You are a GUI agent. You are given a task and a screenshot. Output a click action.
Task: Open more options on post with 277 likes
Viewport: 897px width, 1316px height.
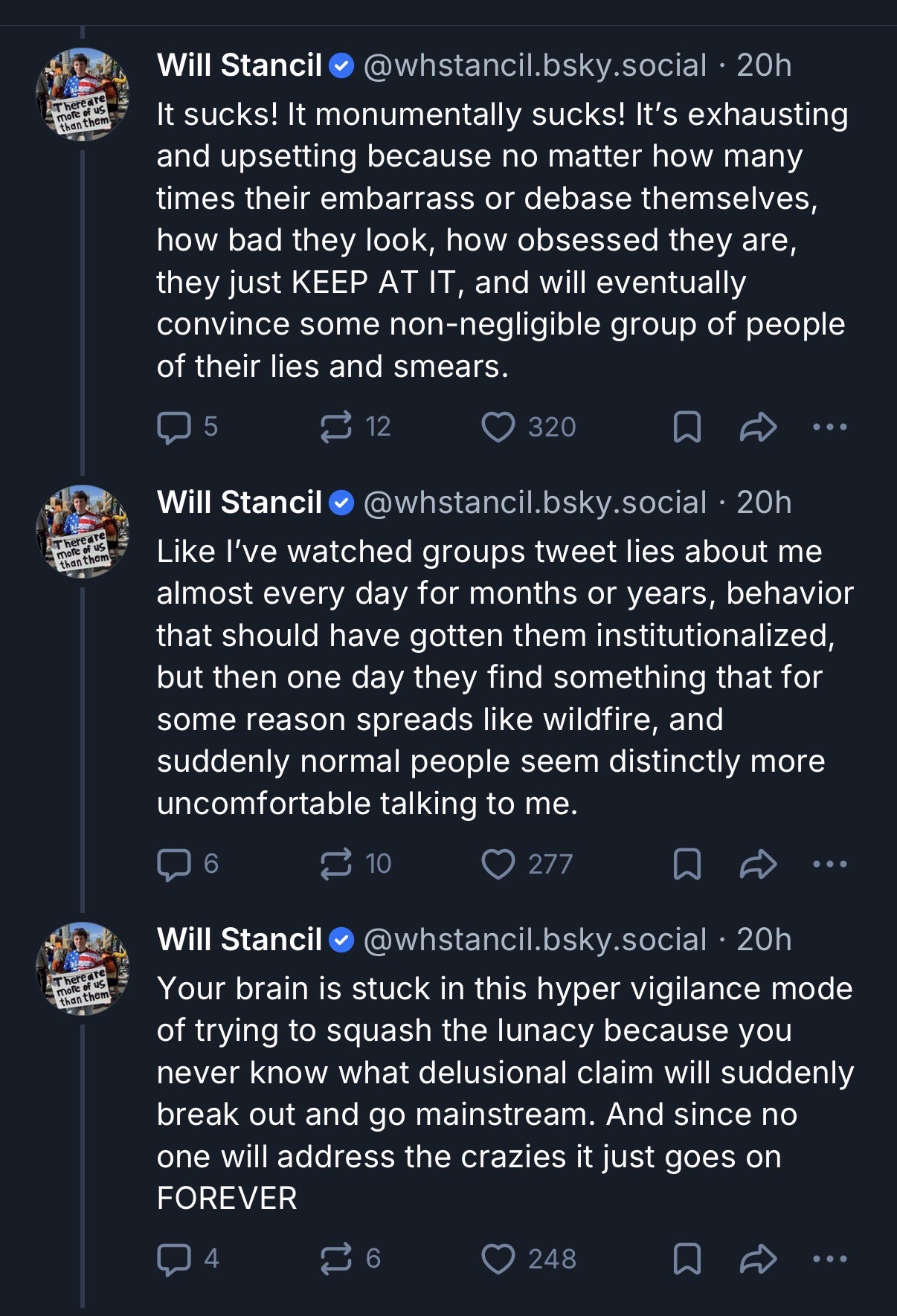[830, 864]
